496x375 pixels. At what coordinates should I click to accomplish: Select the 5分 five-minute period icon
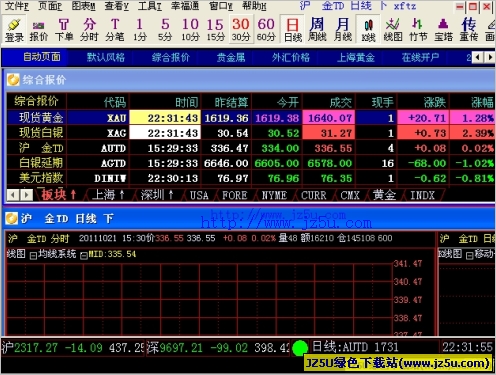(x=165, y=30)
